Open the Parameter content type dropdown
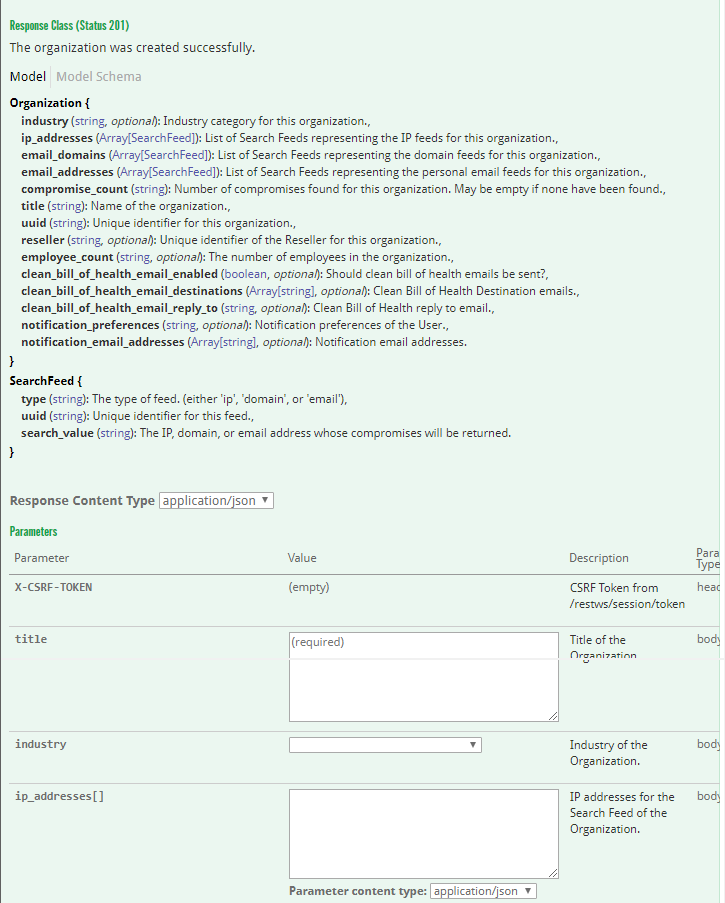This screenshot has width=725, height=903. [x=484, y=891]
